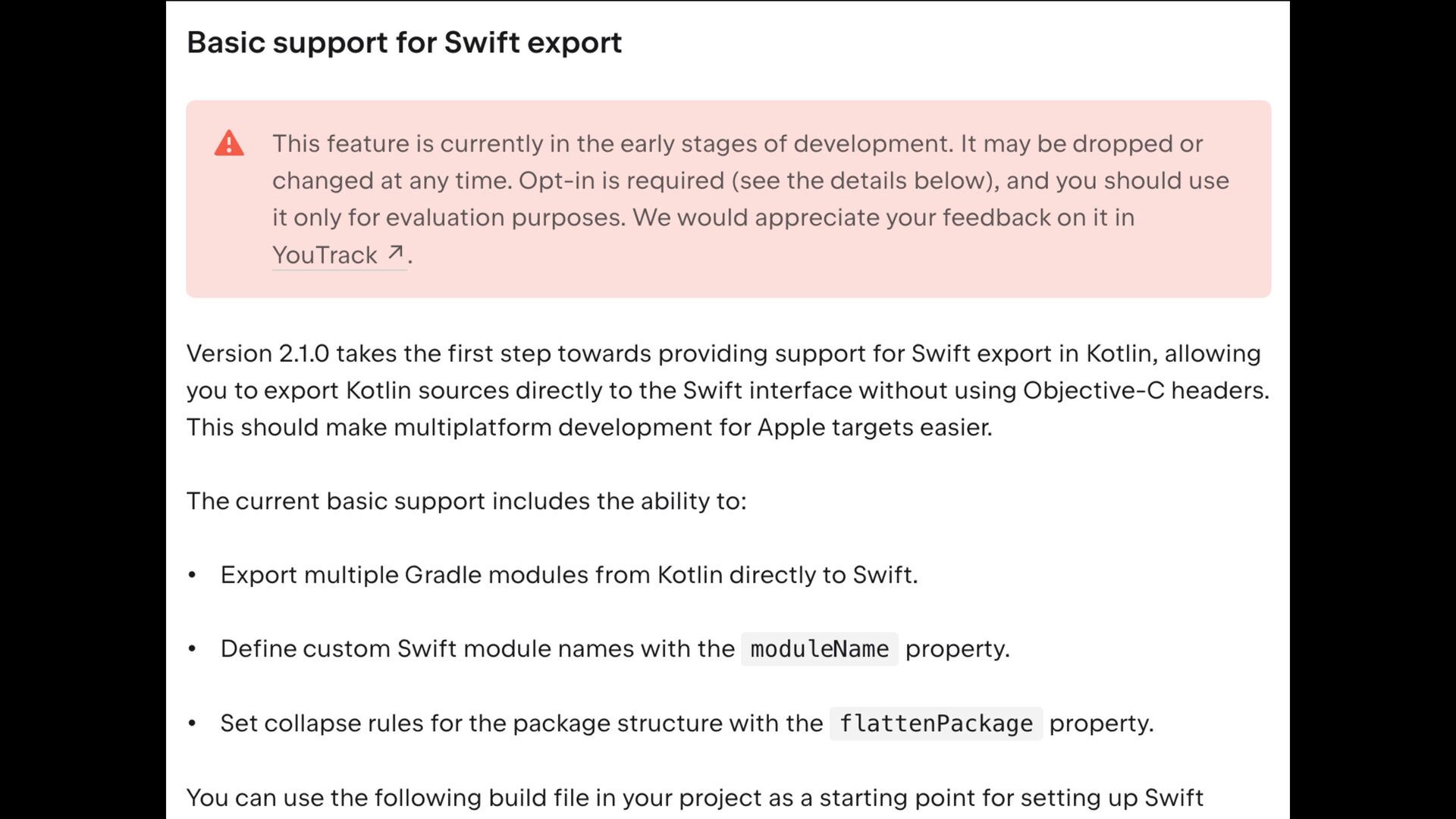Click the "Basic support for Swift export" heading

pos(404,42)
